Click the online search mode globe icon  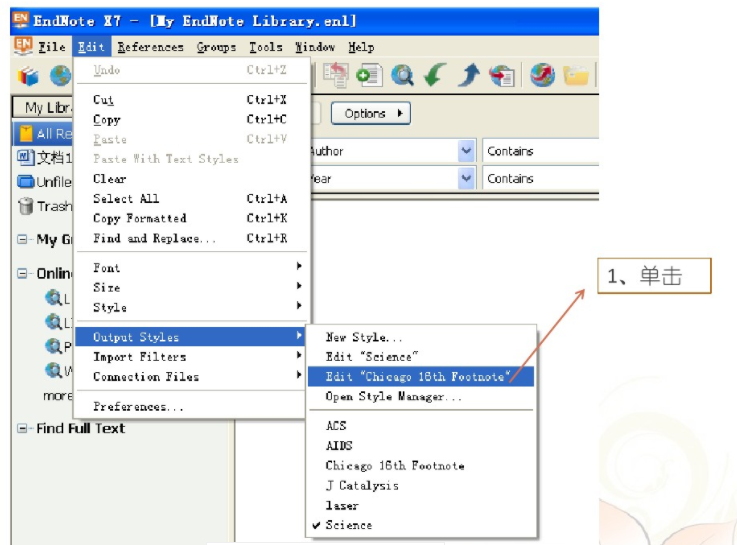pyautogui.click(x=61, y=75)
